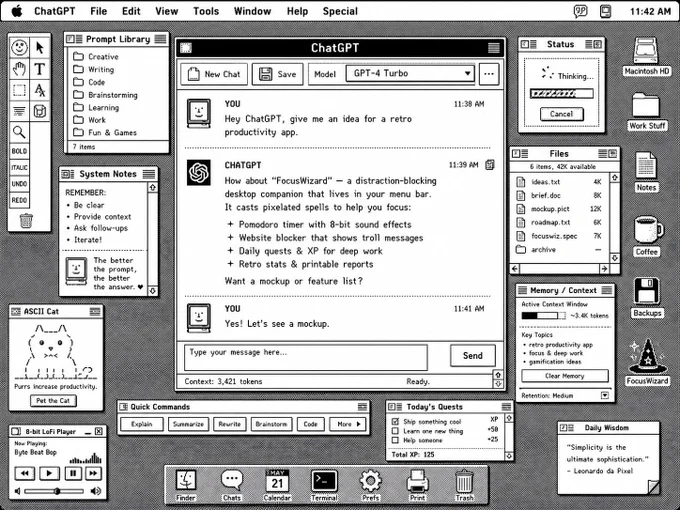Open the GPT-4 Turbo model dropdown

(x=410, y=73)
